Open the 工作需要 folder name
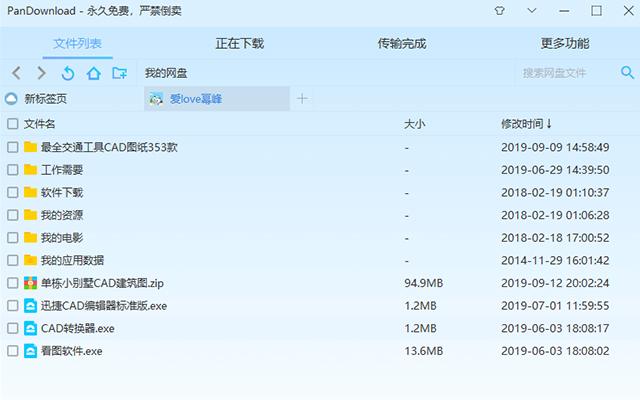Screen dimensions: 640x400 pyautogui.click(x=62, y=170)
